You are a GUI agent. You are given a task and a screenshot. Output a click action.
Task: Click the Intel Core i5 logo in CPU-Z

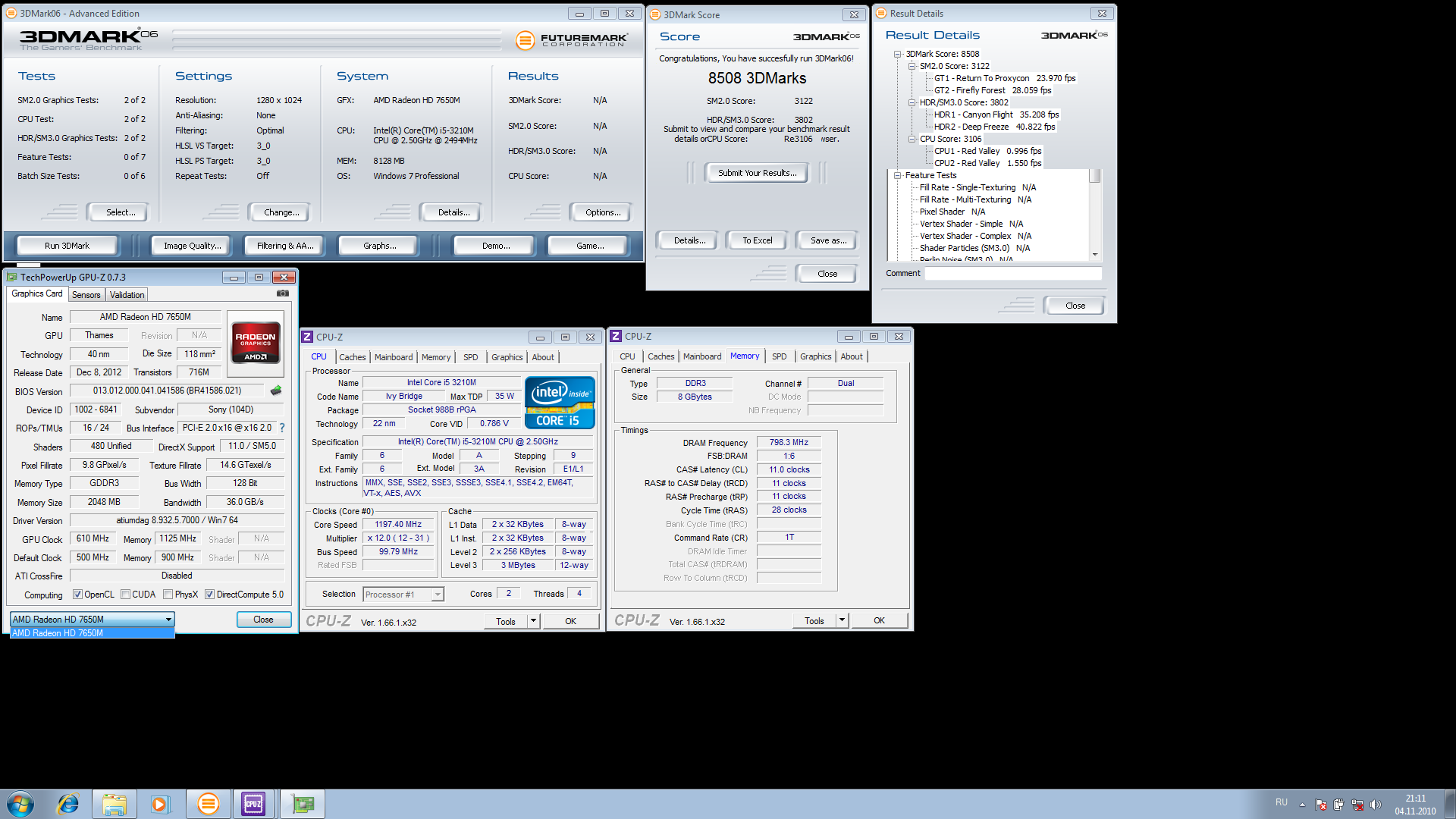click(560, 403)
